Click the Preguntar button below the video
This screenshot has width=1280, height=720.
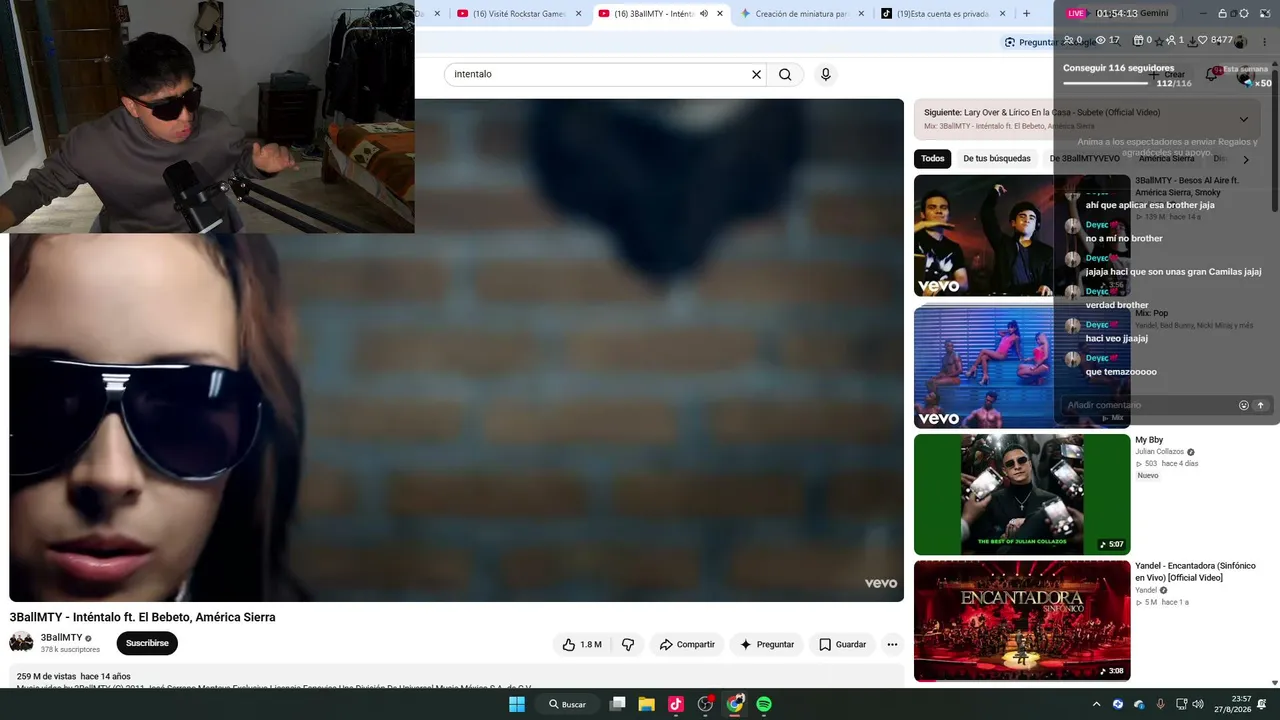pos(767,645)
